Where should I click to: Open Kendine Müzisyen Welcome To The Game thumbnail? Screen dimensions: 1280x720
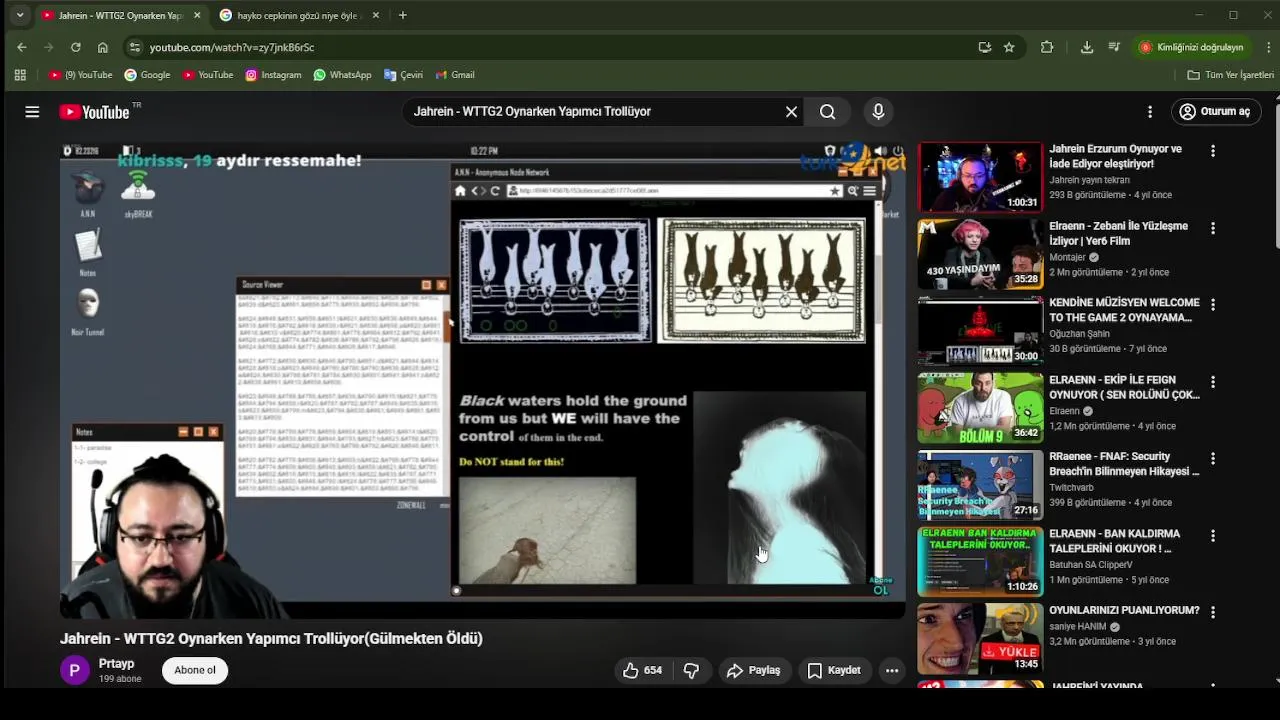click(980, 330)
